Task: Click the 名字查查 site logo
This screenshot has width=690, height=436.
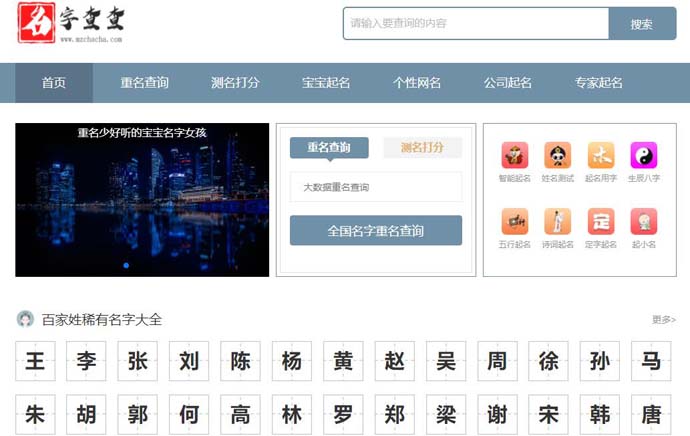Action: (x=71, y=22)
